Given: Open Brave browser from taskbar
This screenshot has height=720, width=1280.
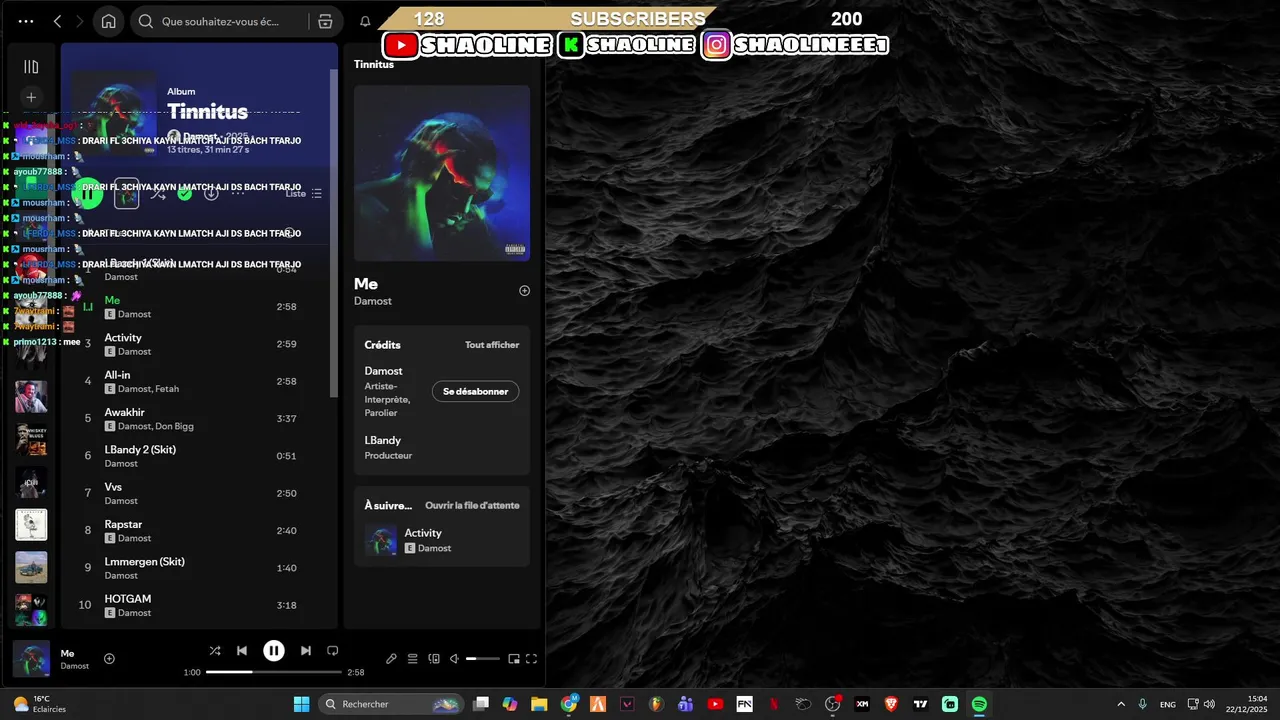Looking at the screenshot, I should pos(891,704).
